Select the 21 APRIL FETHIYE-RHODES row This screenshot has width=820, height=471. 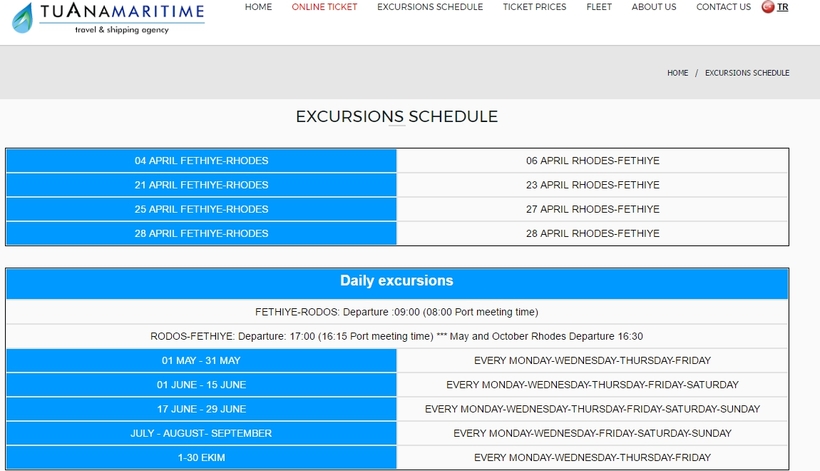click(x=202, y=185)
